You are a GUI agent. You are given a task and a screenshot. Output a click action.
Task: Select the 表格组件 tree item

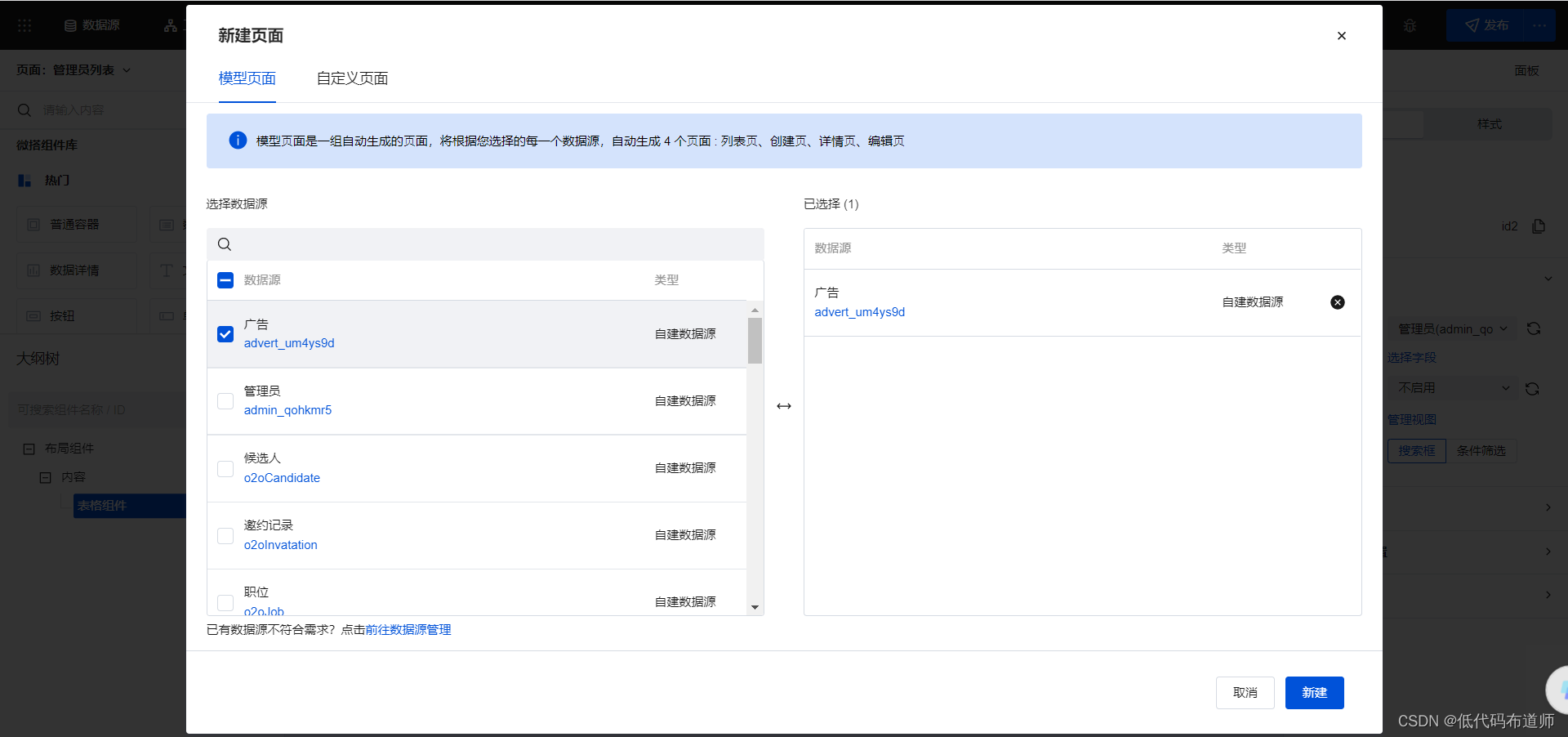130,506
